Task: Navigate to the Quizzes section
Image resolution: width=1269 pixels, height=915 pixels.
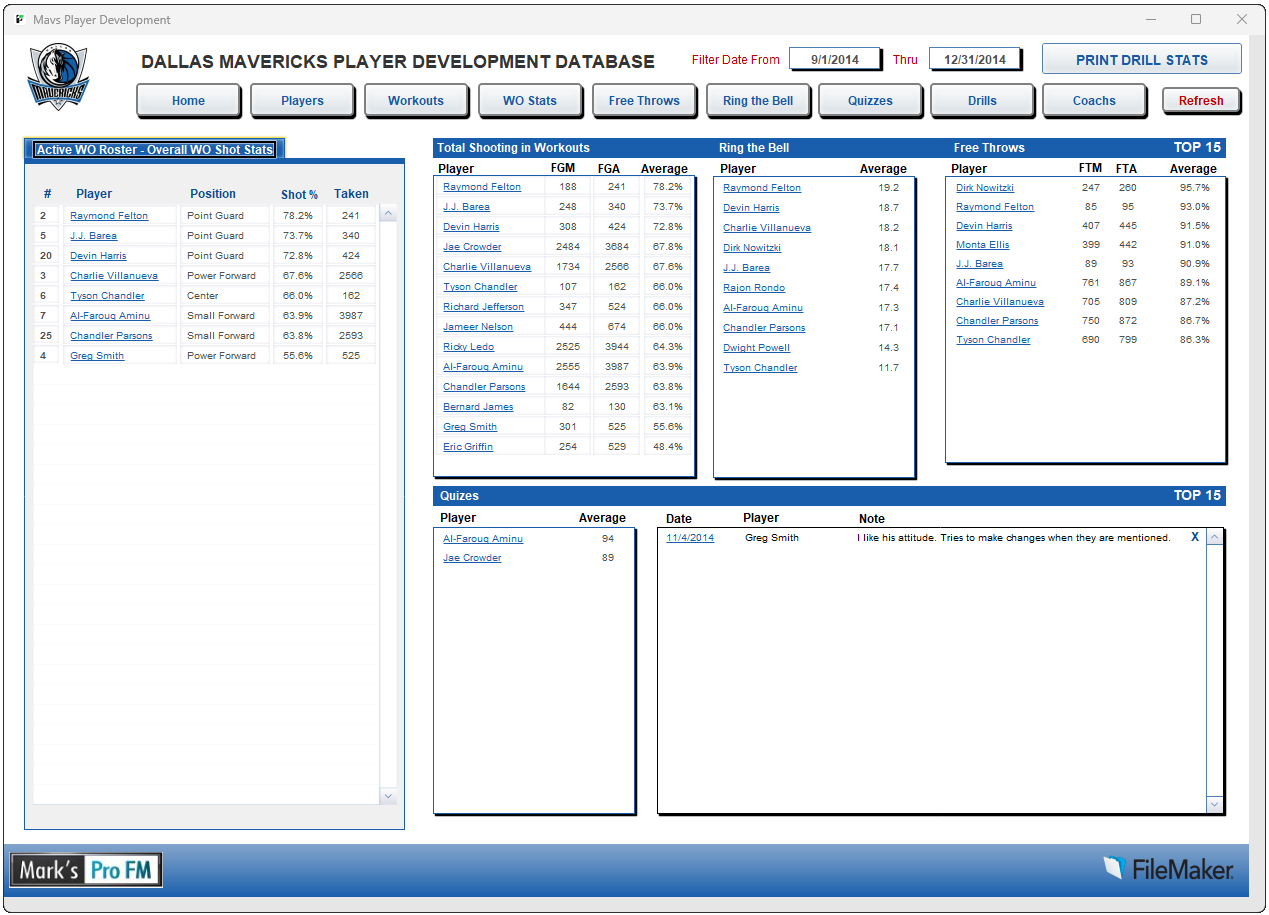Action: point(870,101)
